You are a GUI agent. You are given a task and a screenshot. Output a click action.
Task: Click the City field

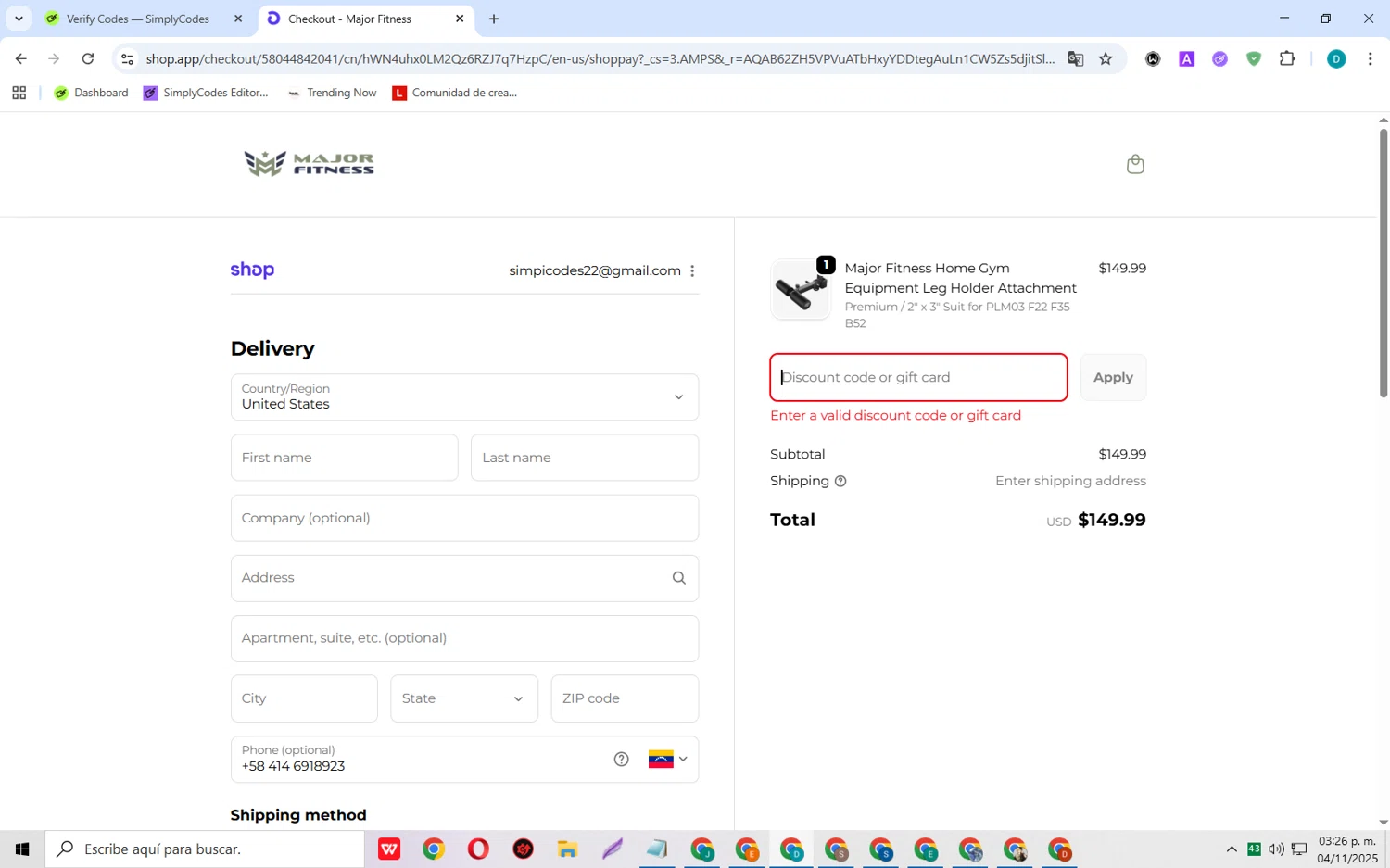point(304,698)
